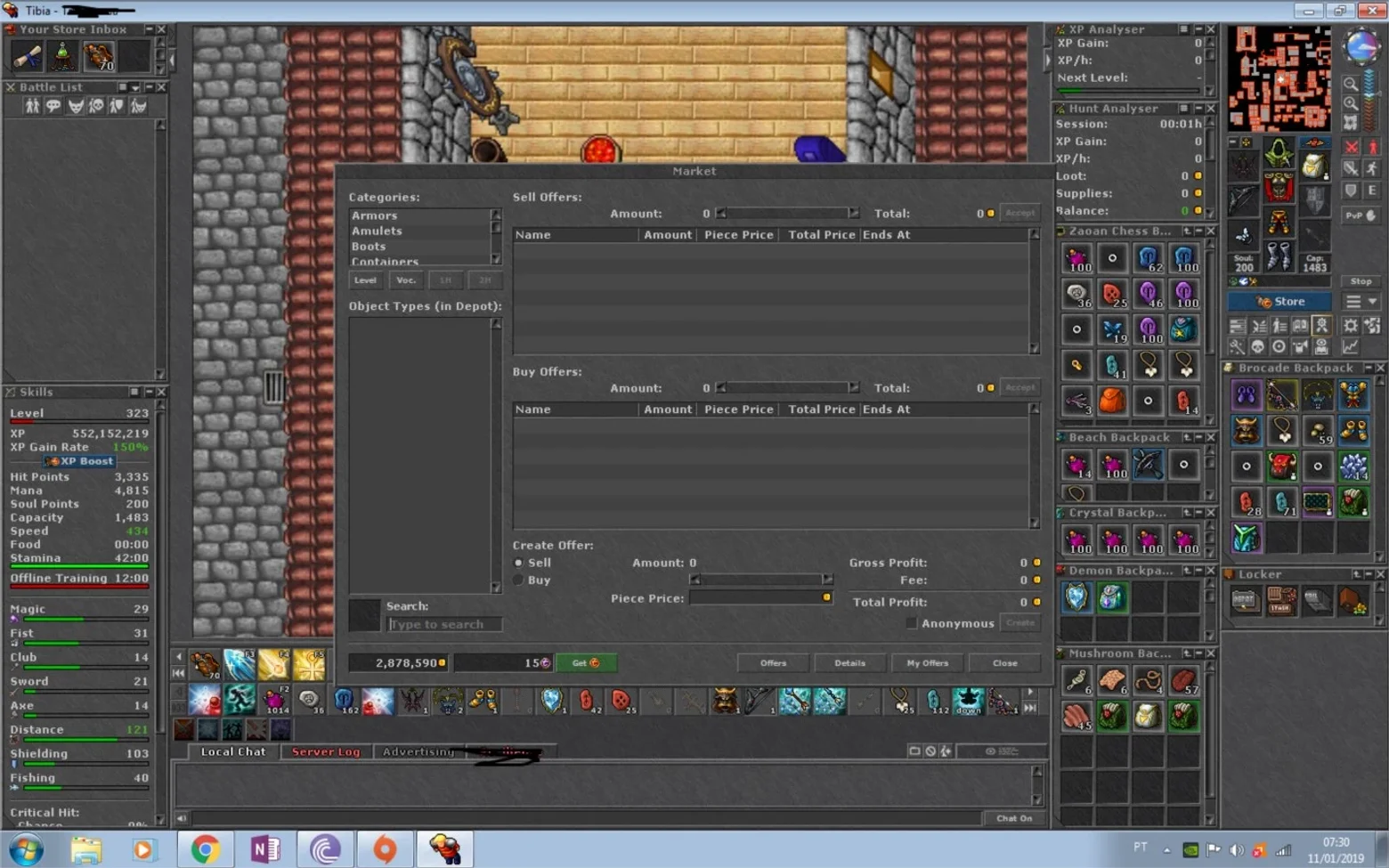Screen dimensions: 1389x868
Task: Close the Market window
Action: click(1005, 663)
